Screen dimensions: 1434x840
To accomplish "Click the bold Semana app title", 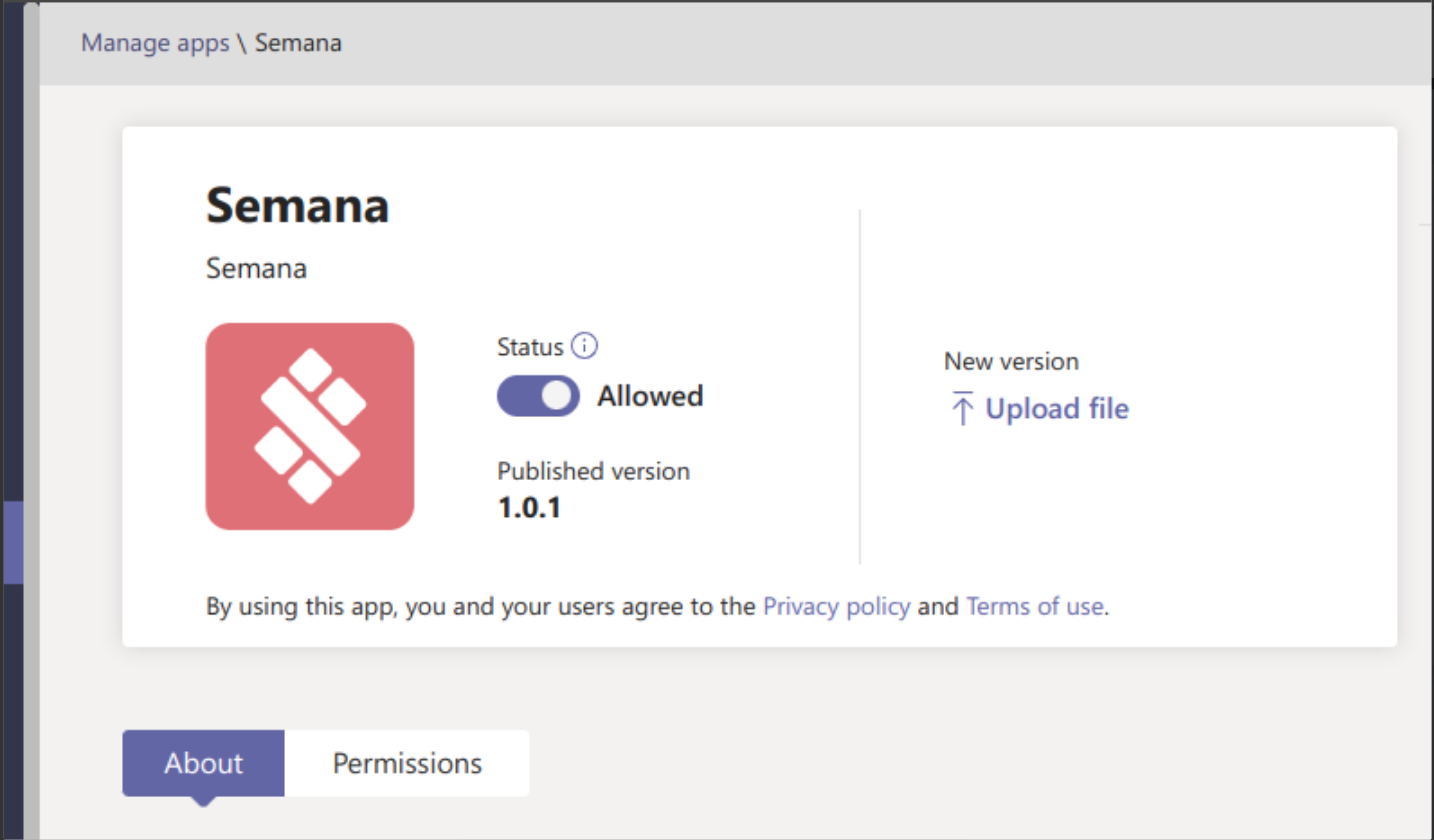I will [298, 206].
